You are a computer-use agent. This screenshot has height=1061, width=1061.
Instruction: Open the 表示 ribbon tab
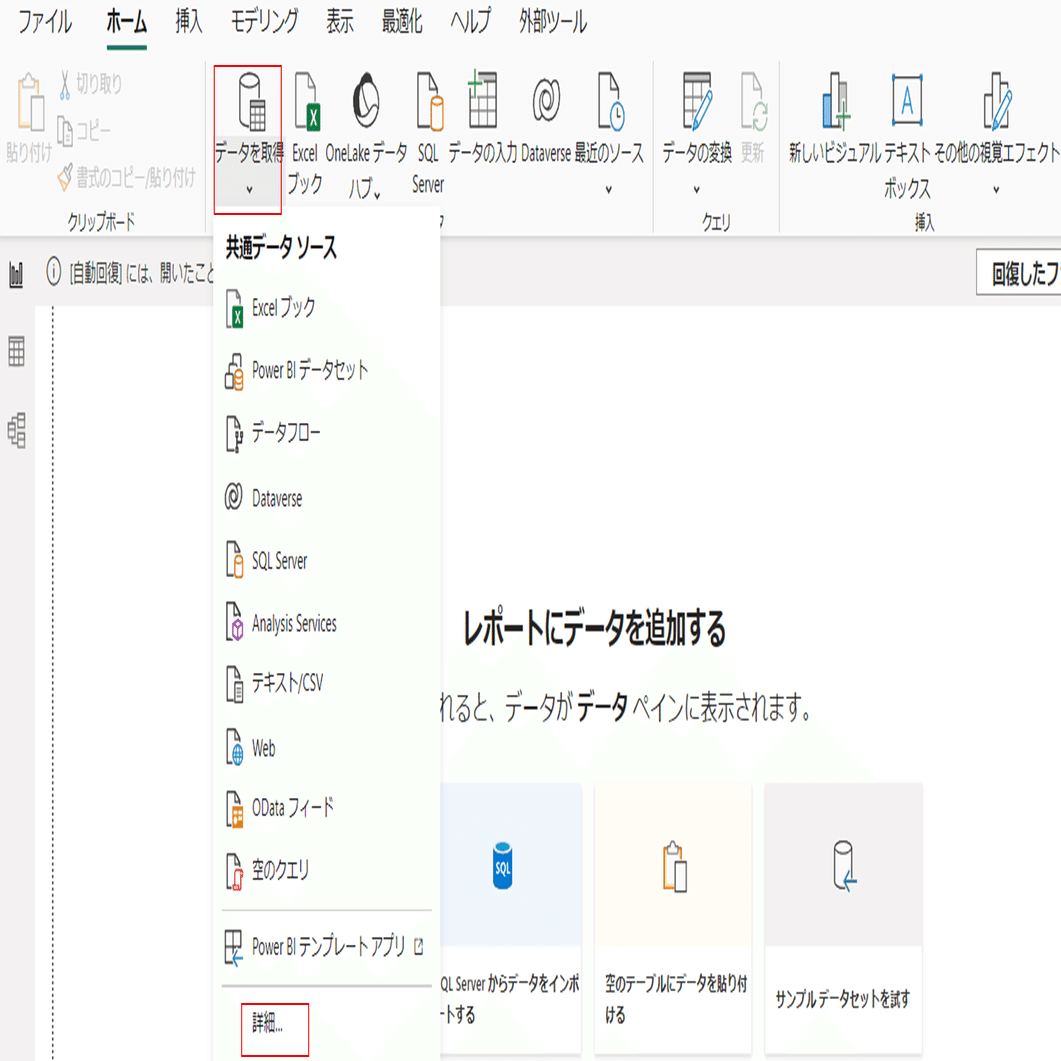click(x=340, y=22)
